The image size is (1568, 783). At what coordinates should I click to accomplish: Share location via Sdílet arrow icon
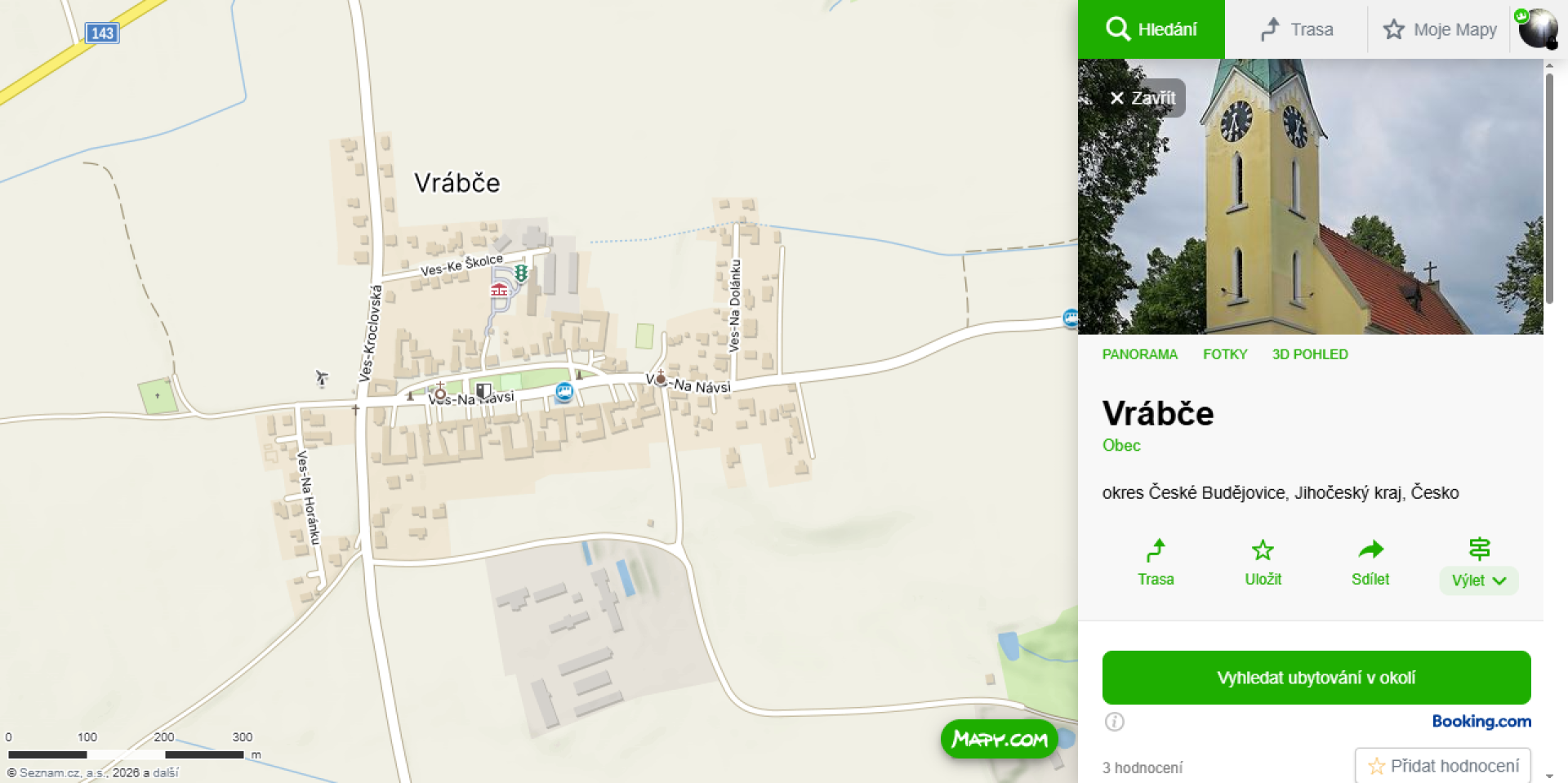coord(1370,549)
